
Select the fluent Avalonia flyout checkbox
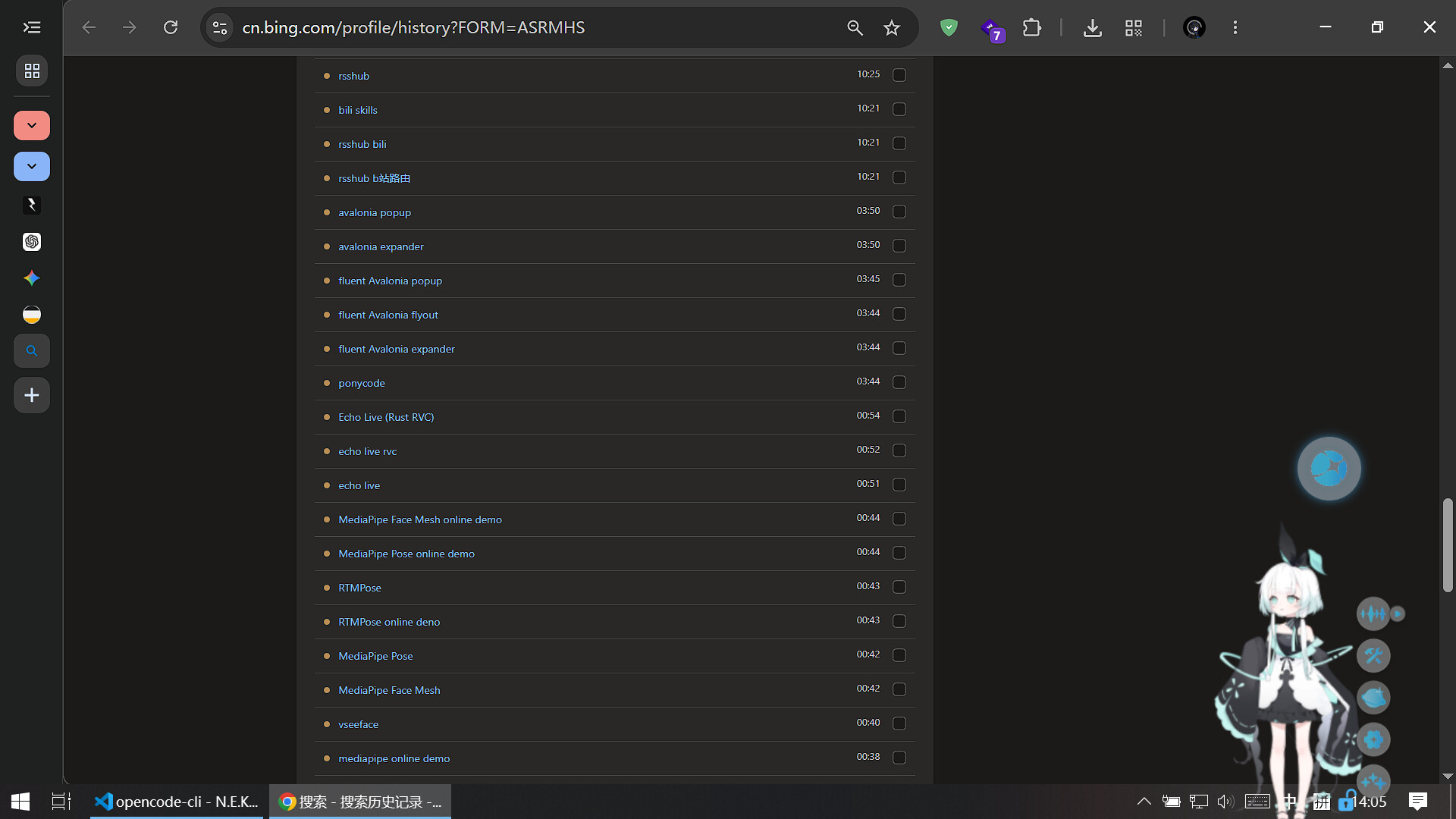[899, 314]
